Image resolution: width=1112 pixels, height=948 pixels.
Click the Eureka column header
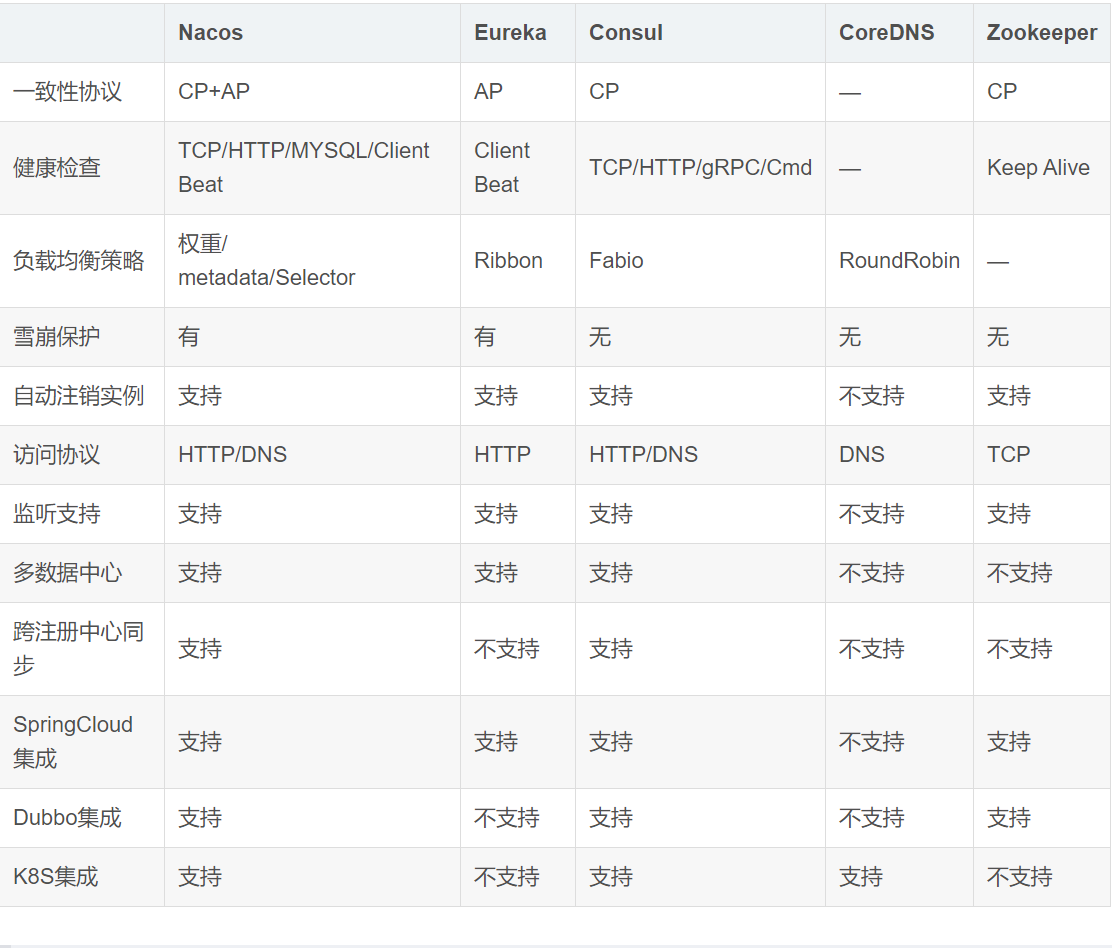pos(510,33)
